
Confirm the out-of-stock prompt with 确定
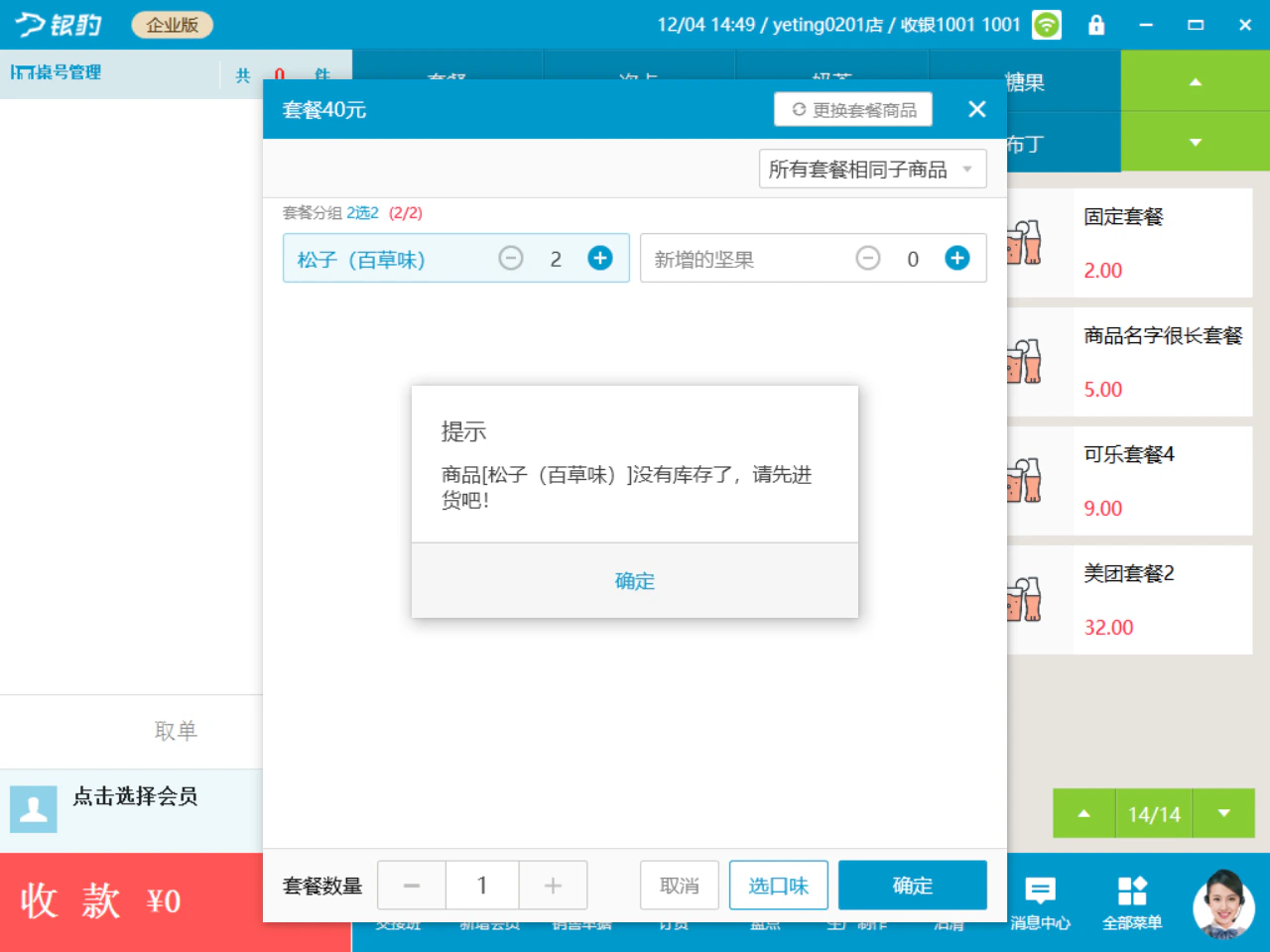[x=635, y=581]
